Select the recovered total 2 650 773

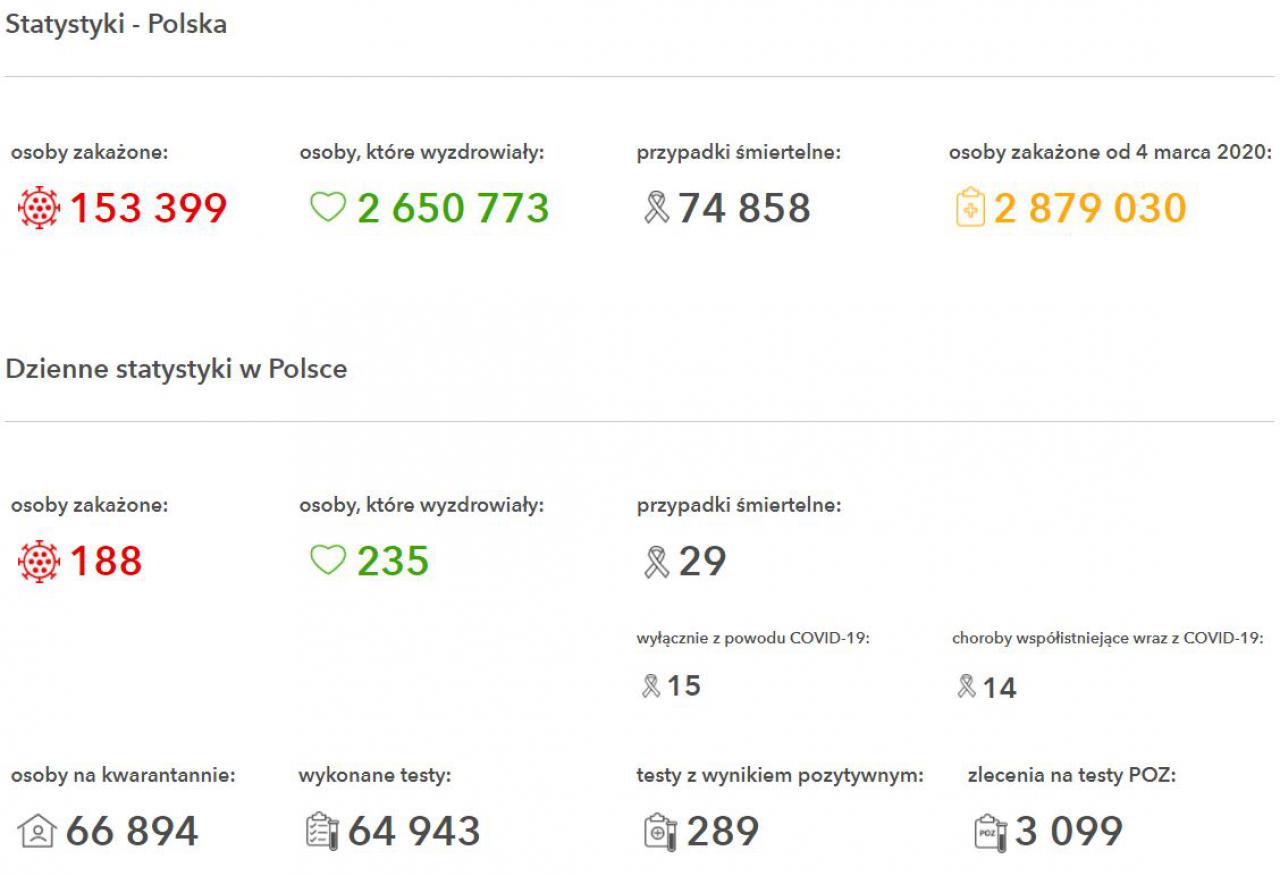pyautogui.click(x=453, y=208)
